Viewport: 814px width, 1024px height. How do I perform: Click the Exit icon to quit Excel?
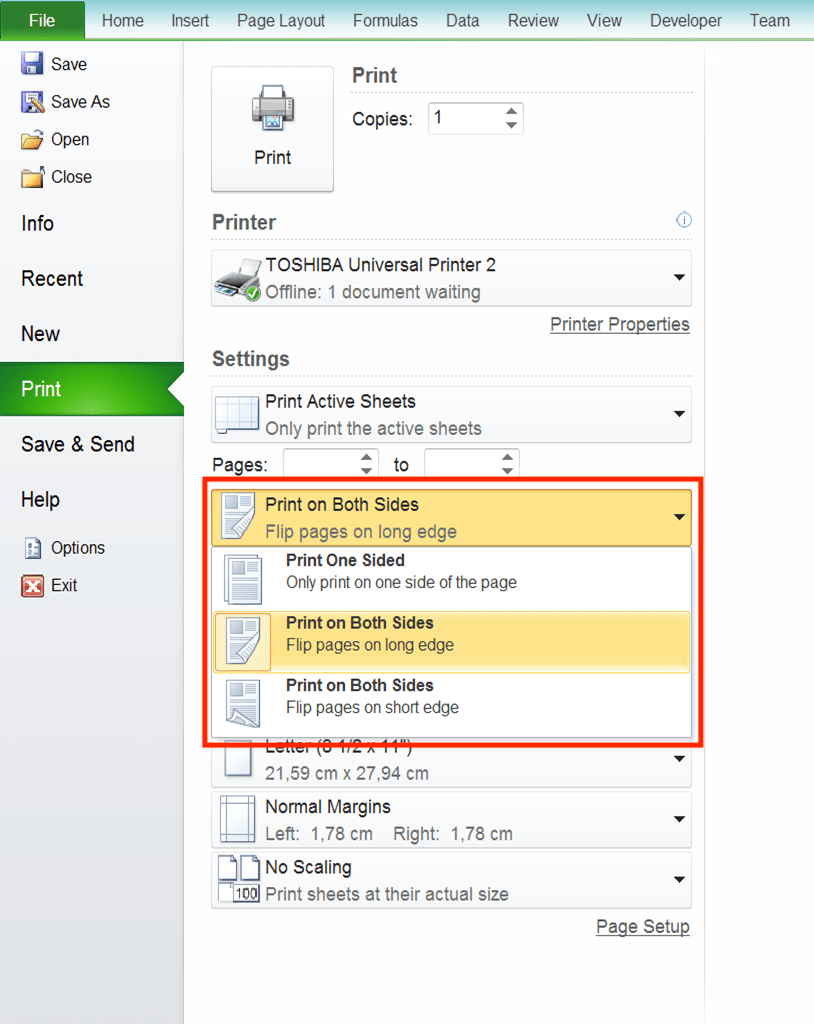point(33,586)
